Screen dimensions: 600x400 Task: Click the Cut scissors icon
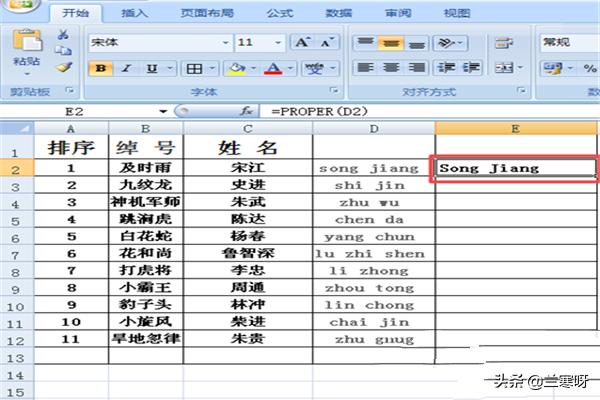(x=63, y=34)
